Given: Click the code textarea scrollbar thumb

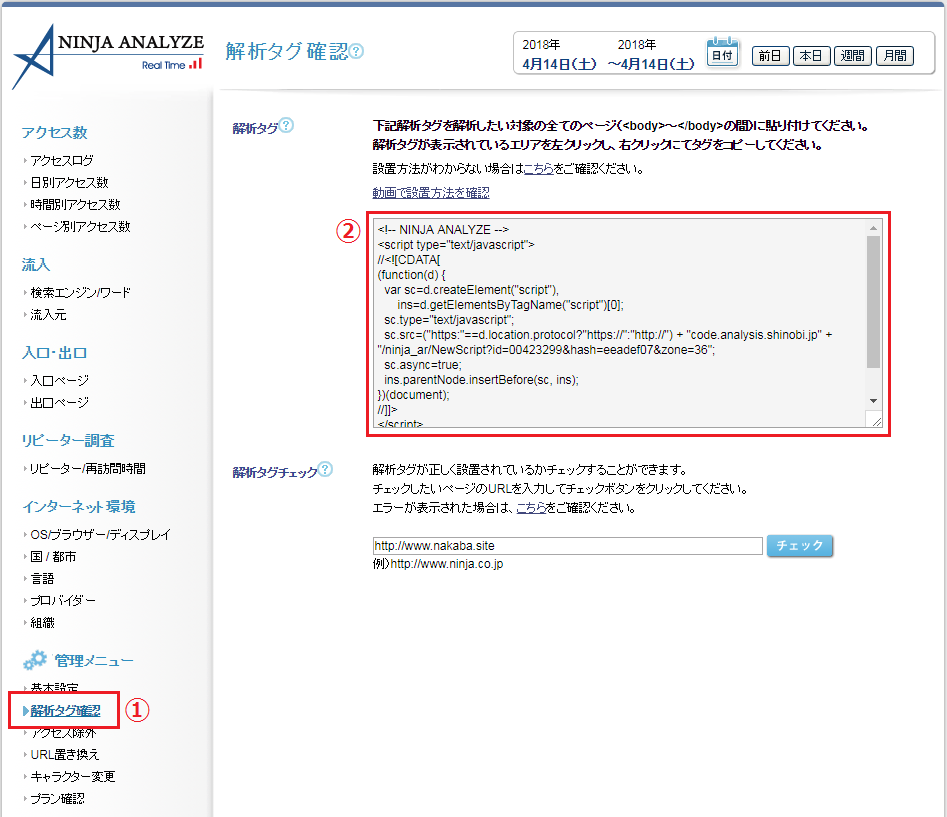Looking at the screenshot, I should pos(873,302).
